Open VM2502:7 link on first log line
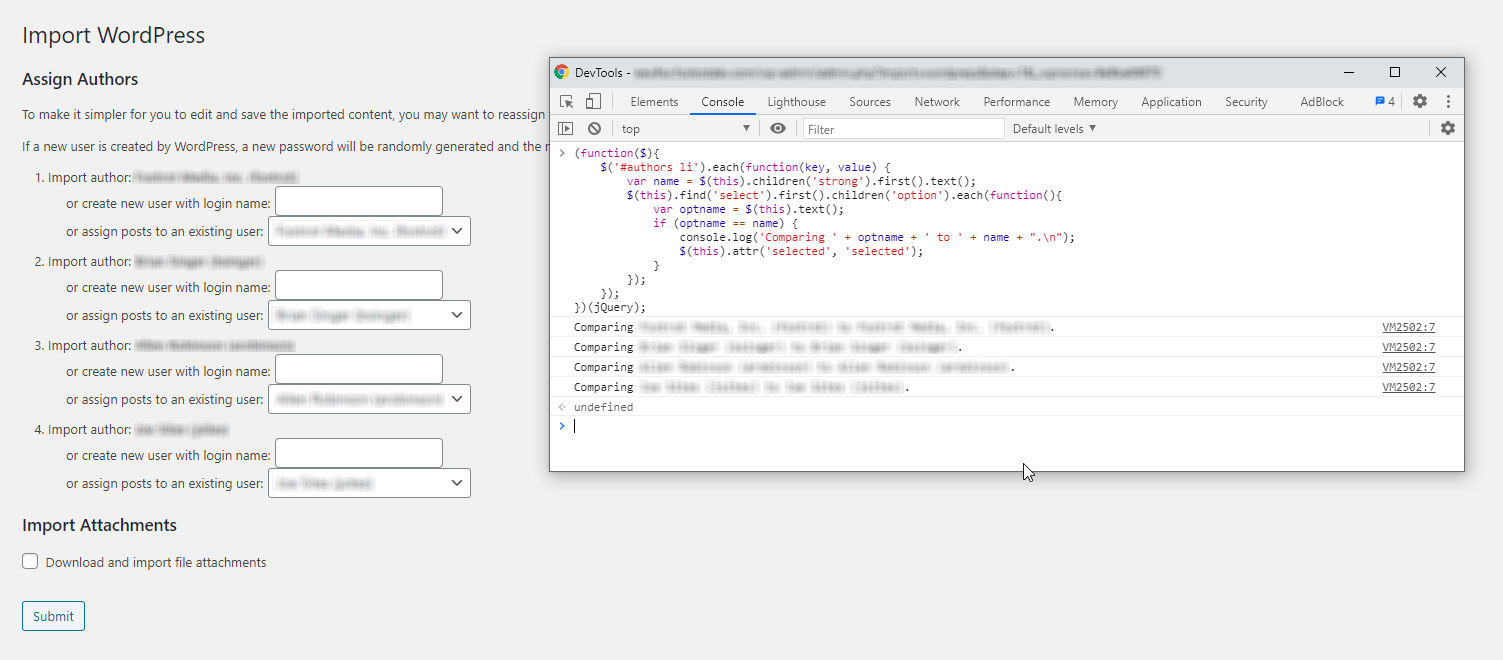 pyautogui.click(x=1408, y=327)
